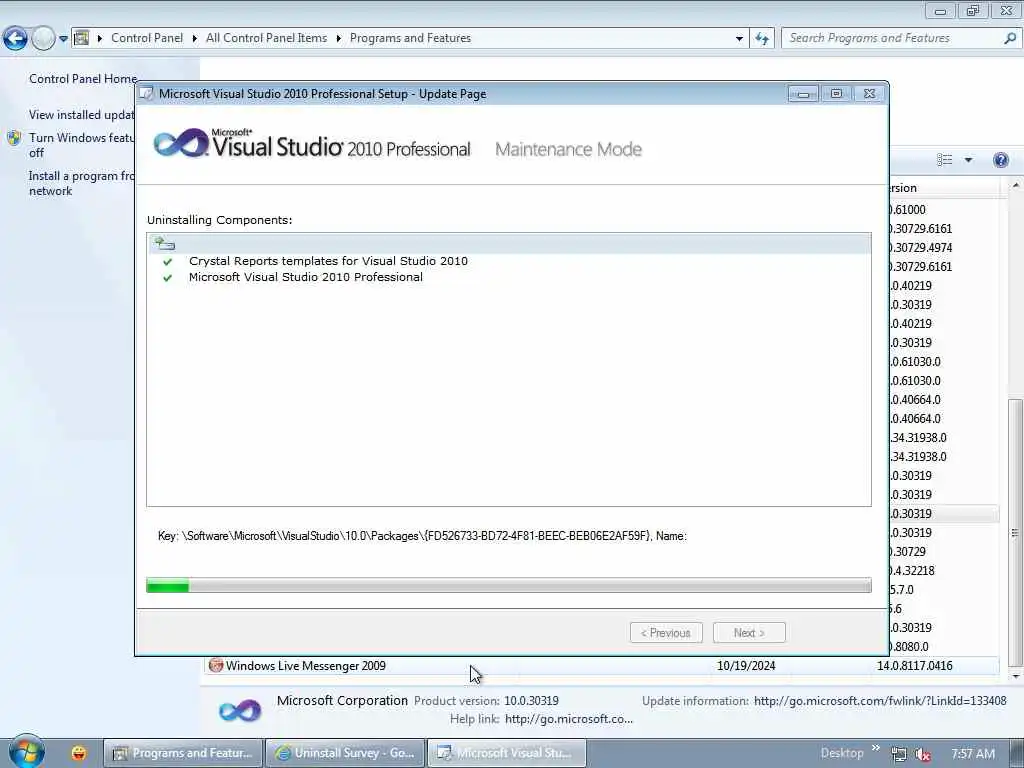This screenshot has height=768, width=1024.
Task: Expand the Desktop toolbar chevron
Action: click(876, 748)
